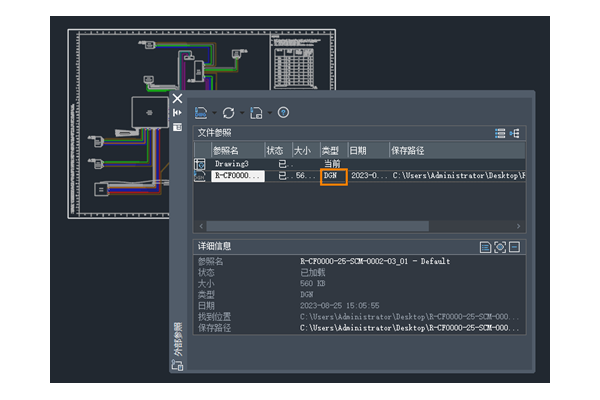Close the External References palette

click(x=177, y=98)
